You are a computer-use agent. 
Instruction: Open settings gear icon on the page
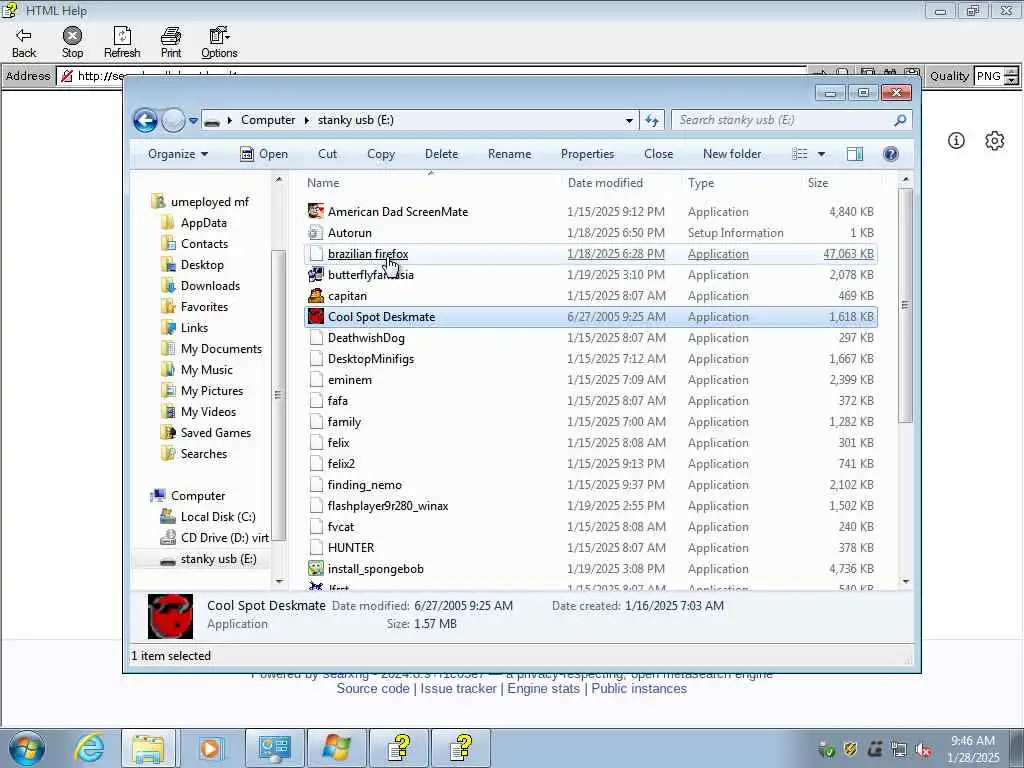tap(995, 140)
